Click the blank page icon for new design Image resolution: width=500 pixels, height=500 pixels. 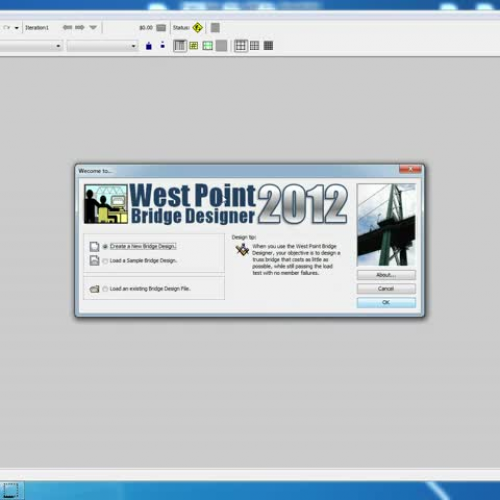(x=94, y=247)
